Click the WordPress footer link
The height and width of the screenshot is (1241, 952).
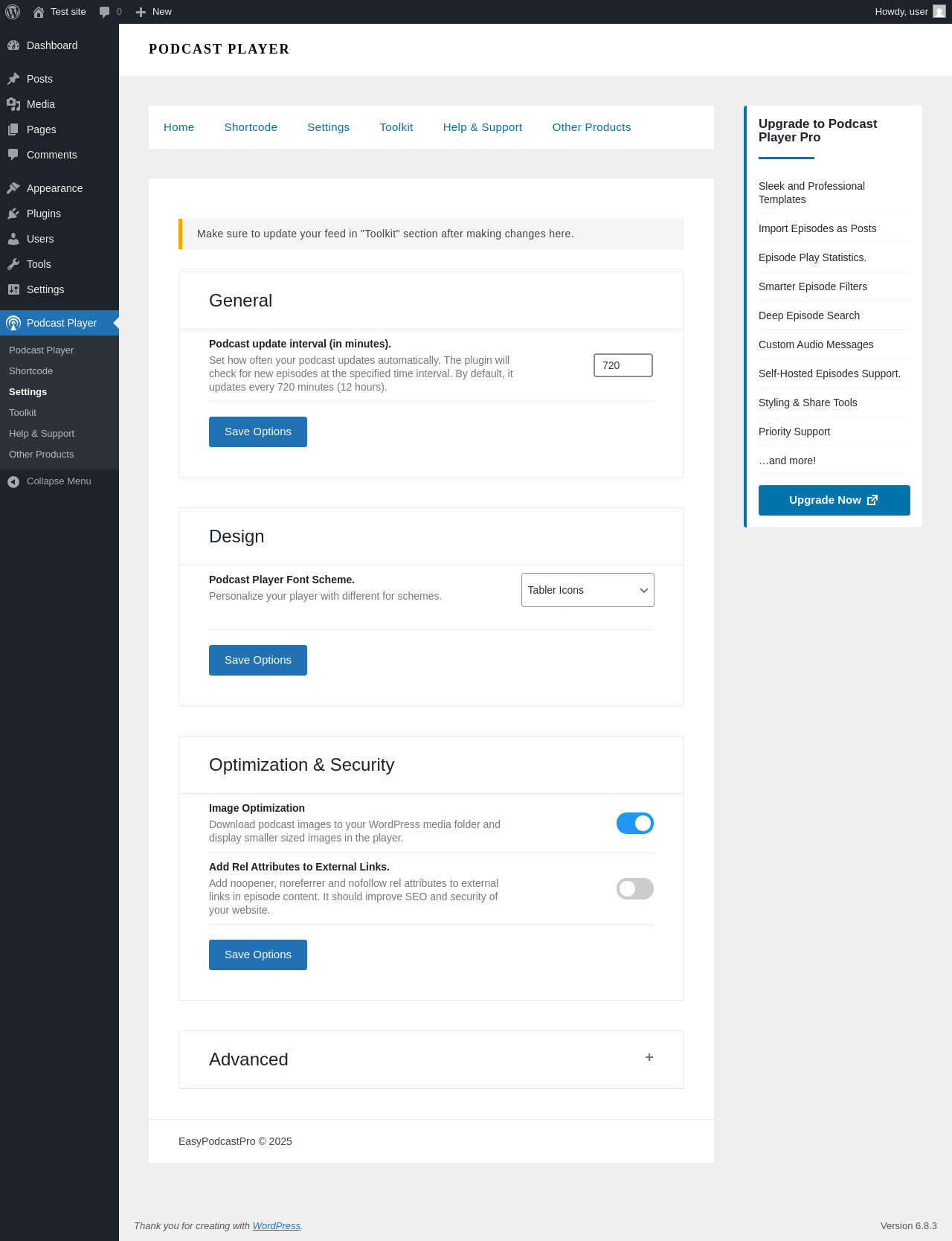click(x=276, y=1225)
